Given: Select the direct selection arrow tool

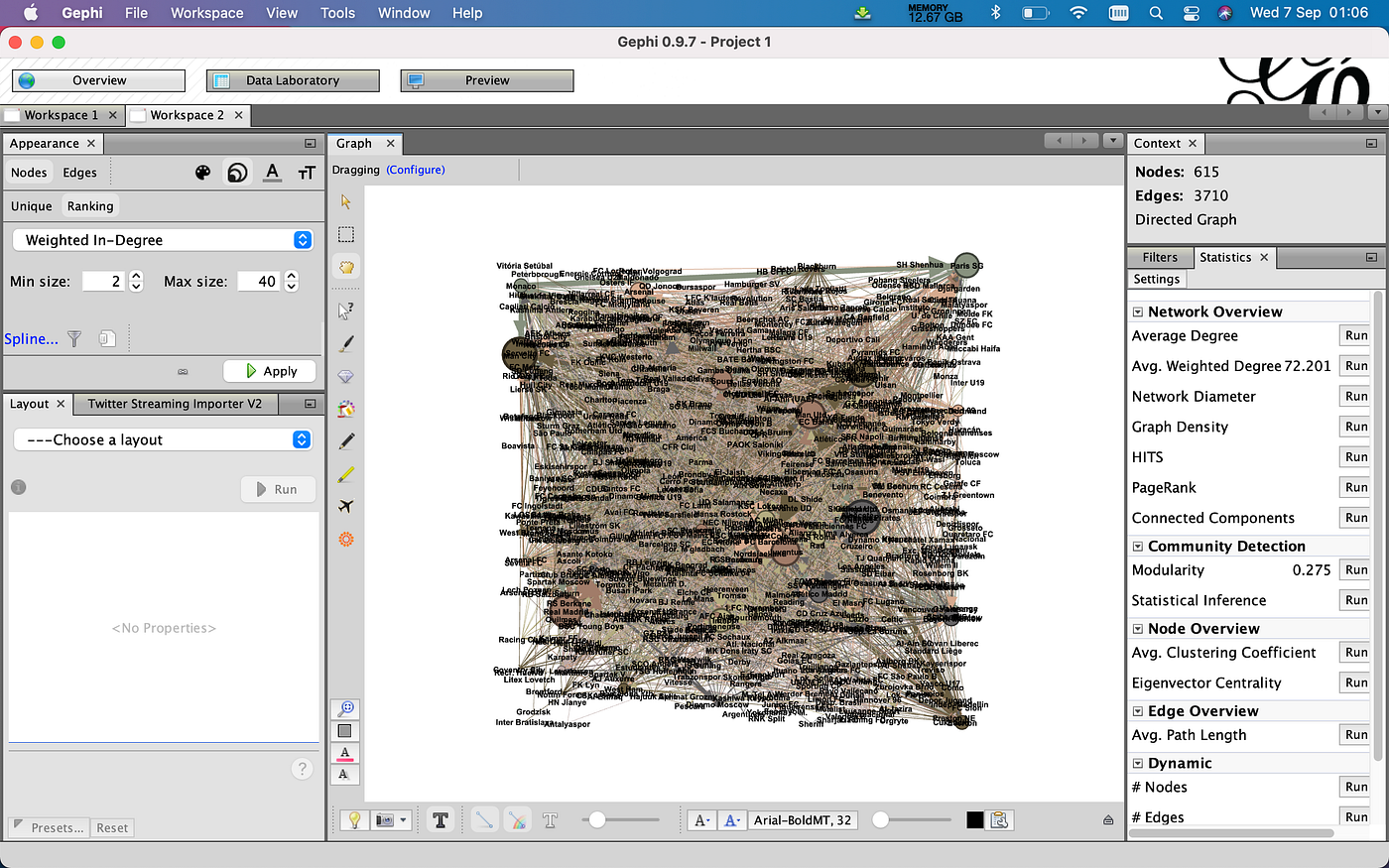Looking at the screenshot, I should (345, 201).
